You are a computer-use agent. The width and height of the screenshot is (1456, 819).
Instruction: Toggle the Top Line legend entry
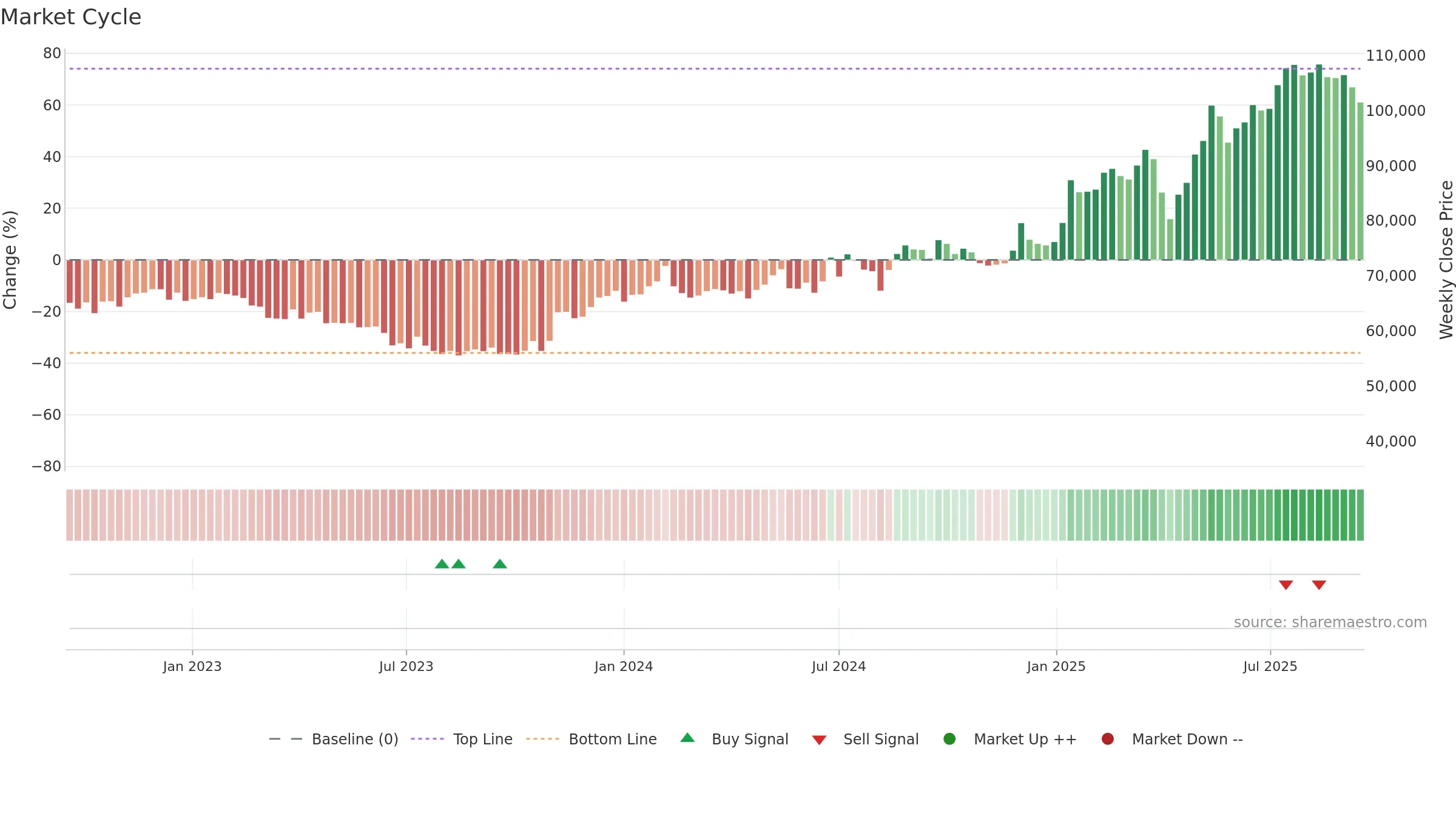pos(462,739)
